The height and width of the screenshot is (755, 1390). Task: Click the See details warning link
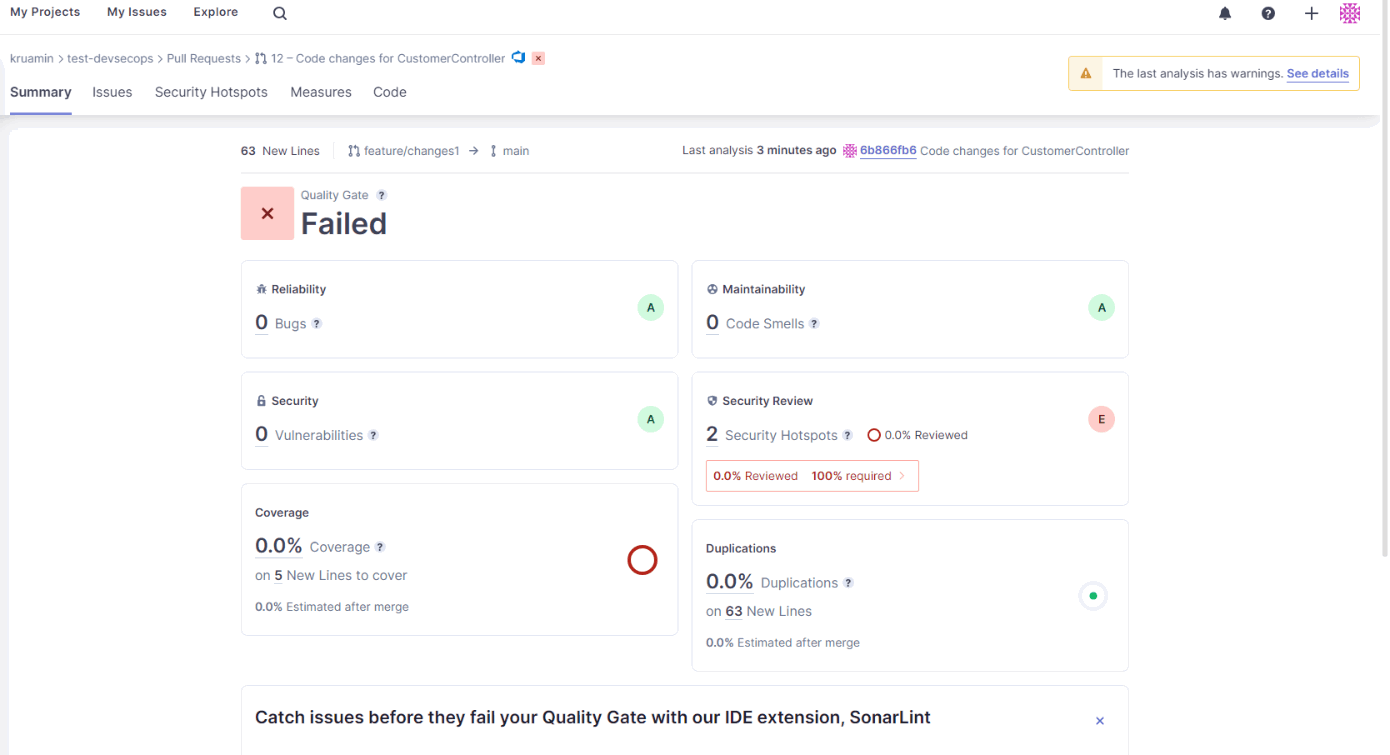coord(1317,74)
